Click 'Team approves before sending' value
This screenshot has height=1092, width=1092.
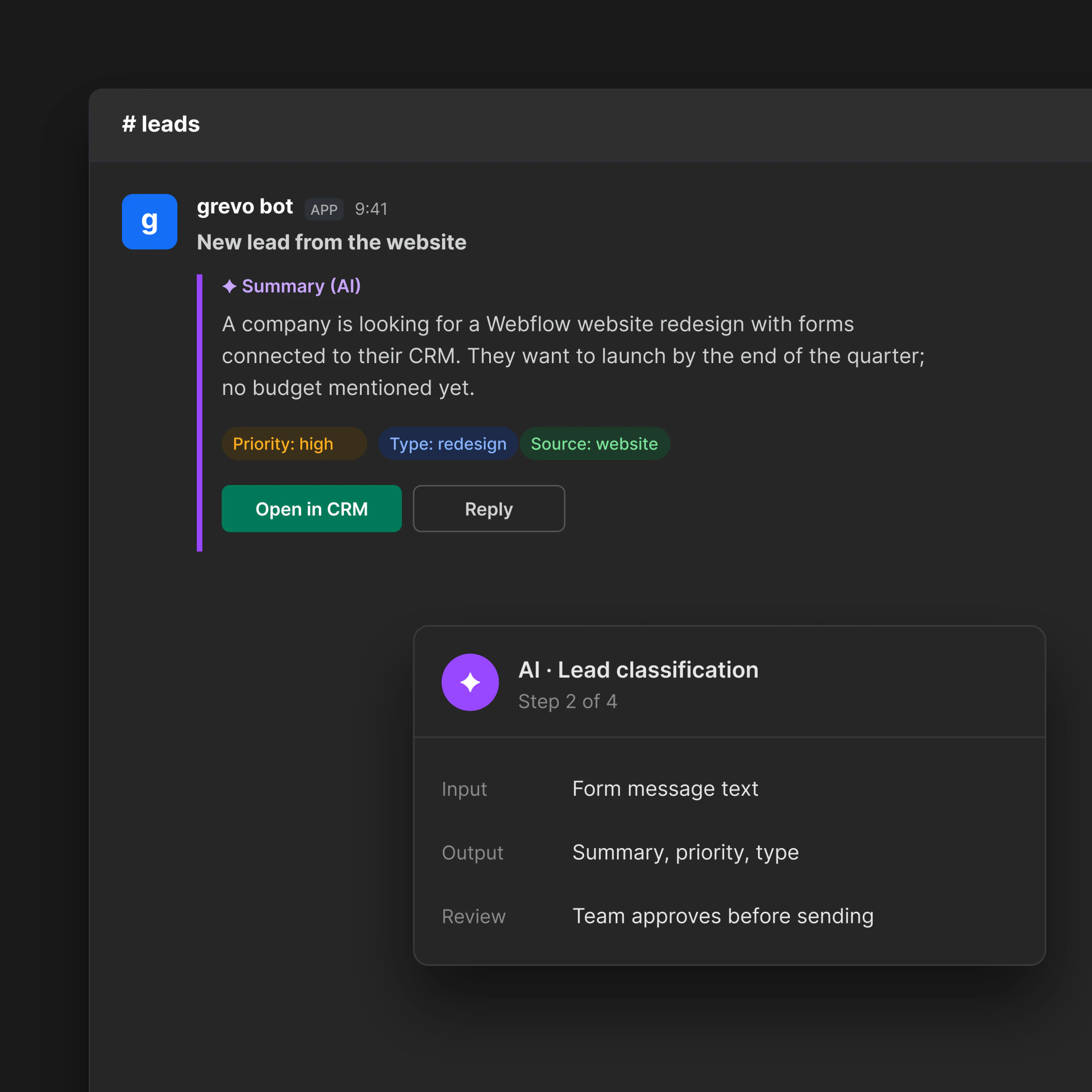click(723, 916)
